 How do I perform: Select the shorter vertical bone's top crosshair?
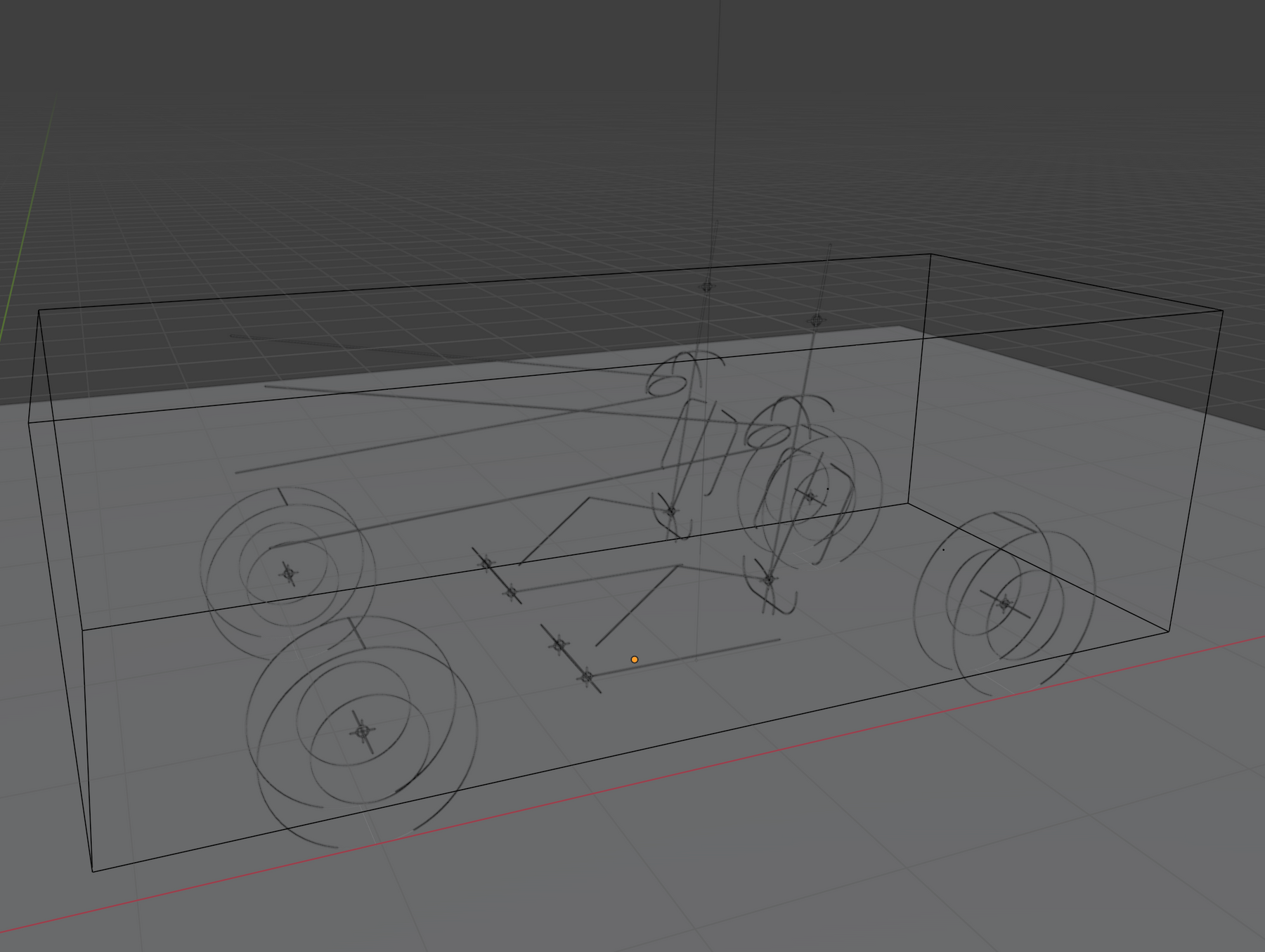[815, 321]
